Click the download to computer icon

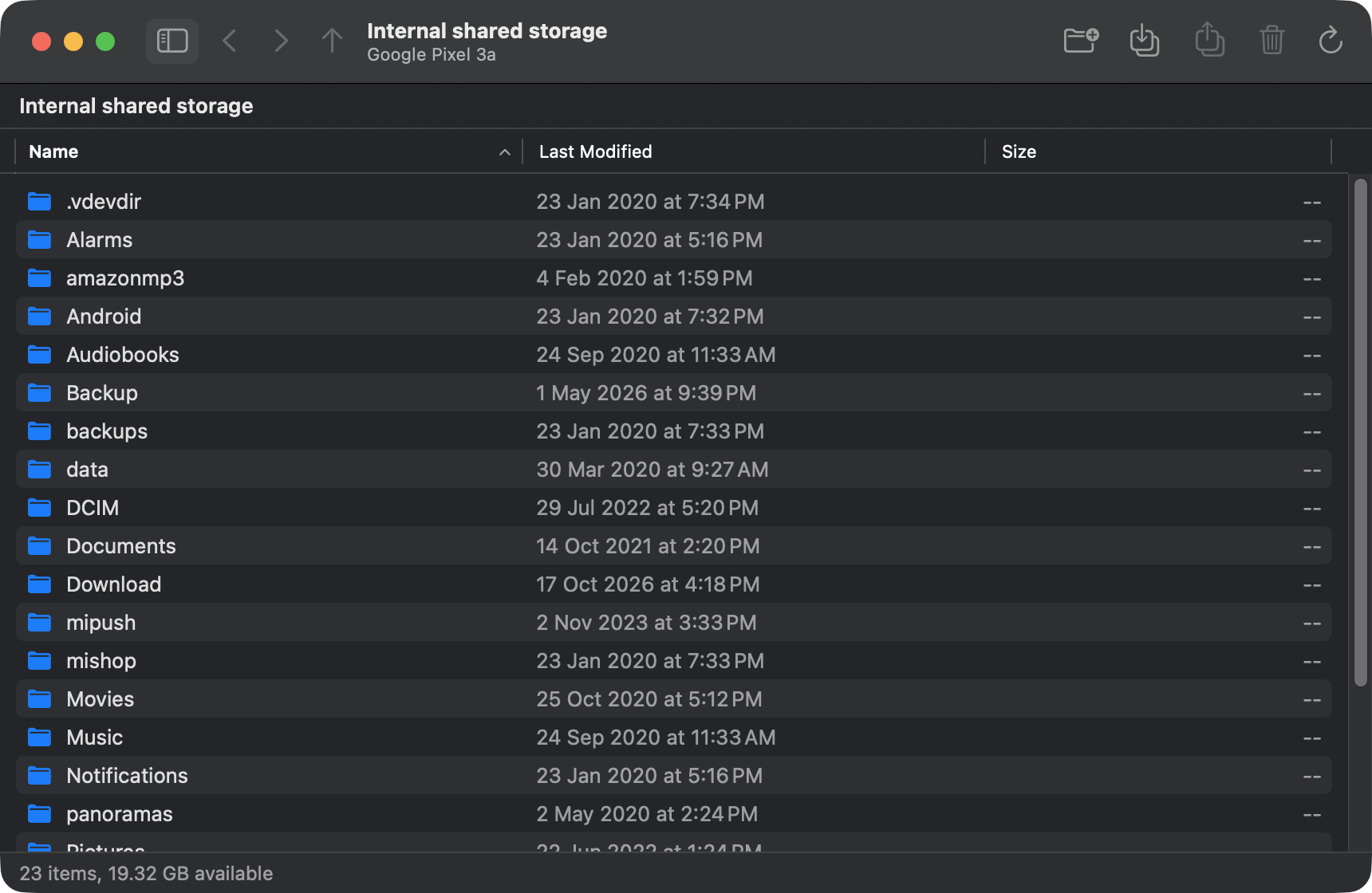click(1145, 40)
